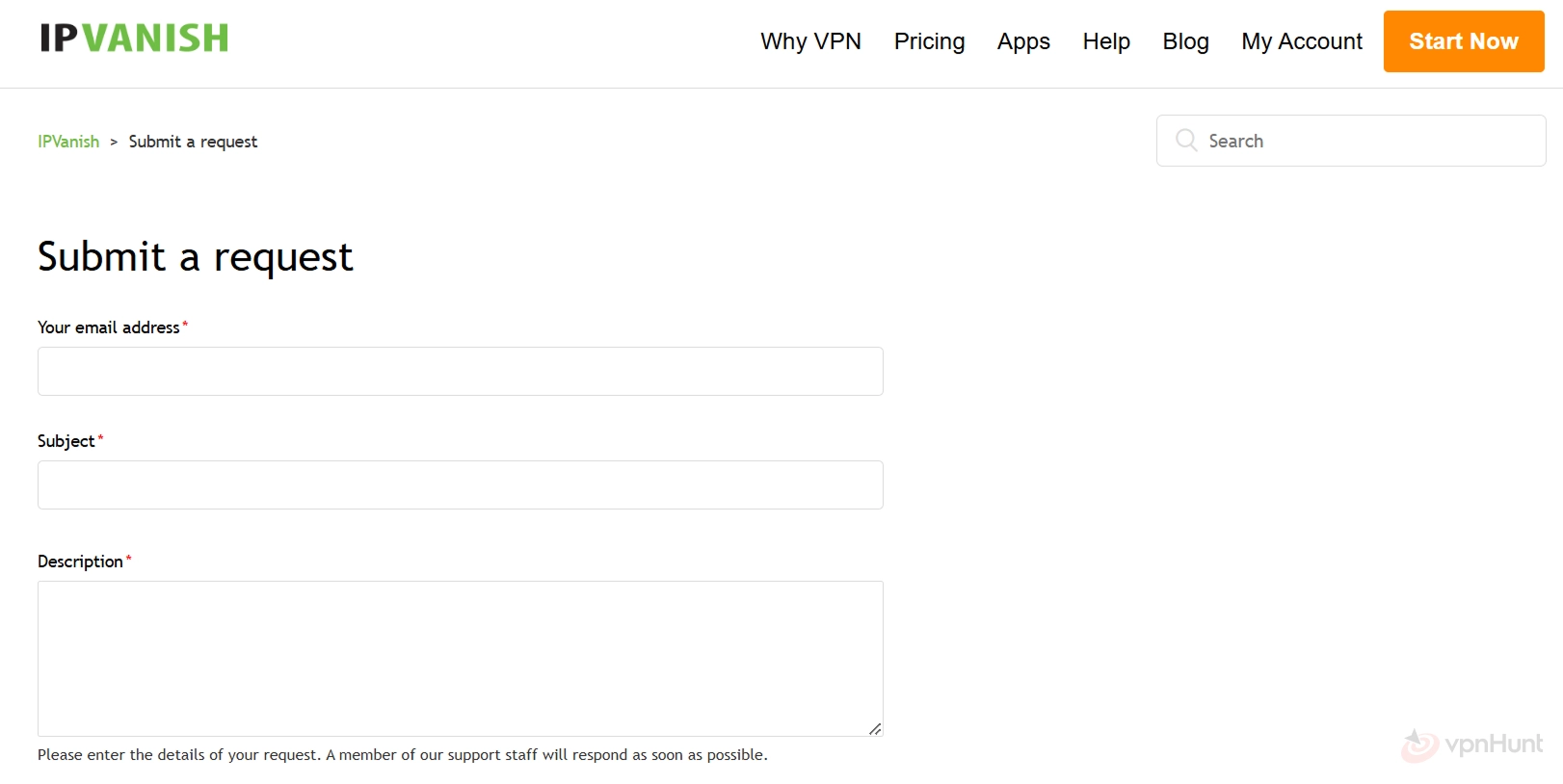Click the Description box resize handle
Screen dimensions: 1563x784
pyautogui.click(x=875, y=729)
